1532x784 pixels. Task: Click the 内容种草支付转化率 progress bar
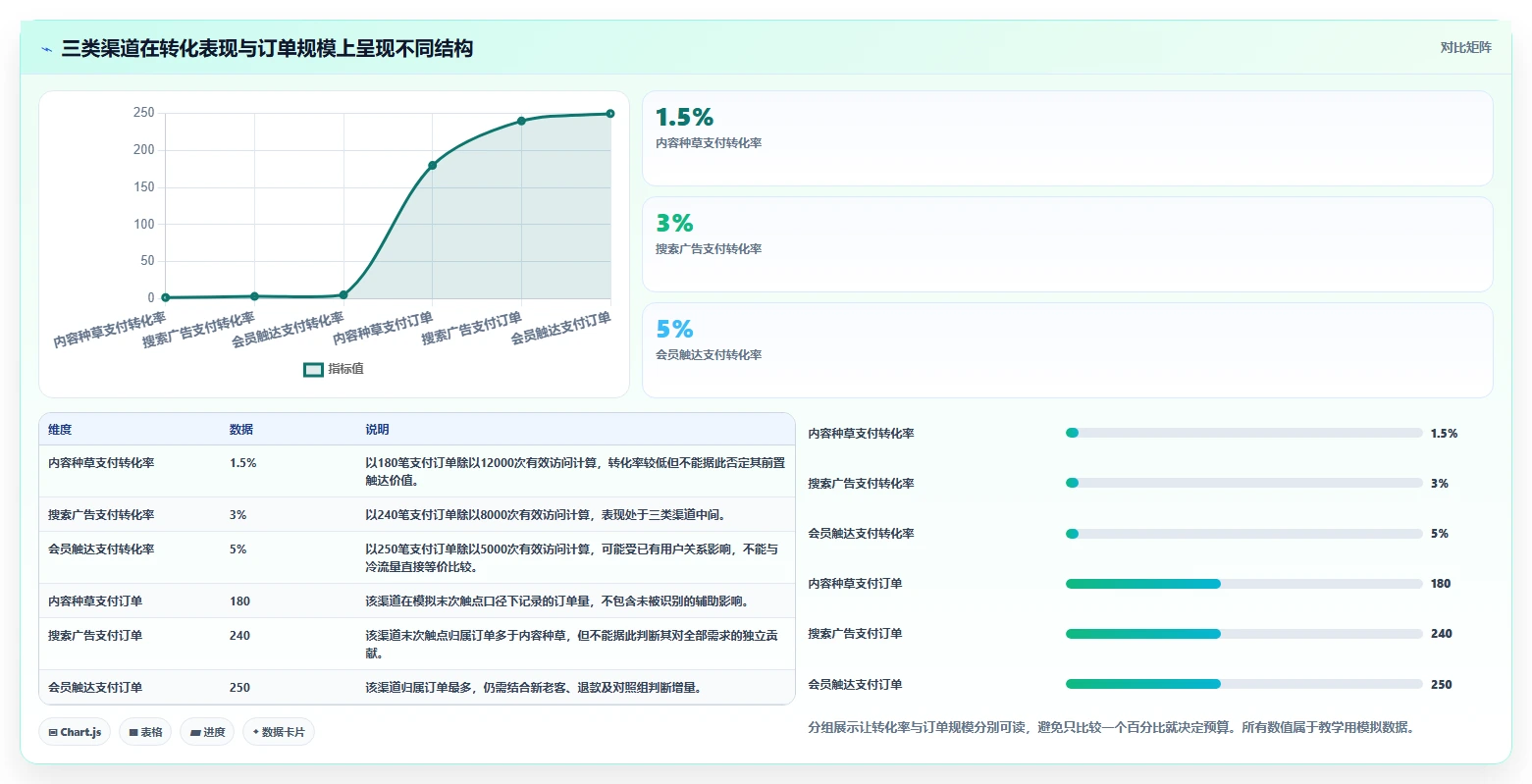tap(1243, 433)
